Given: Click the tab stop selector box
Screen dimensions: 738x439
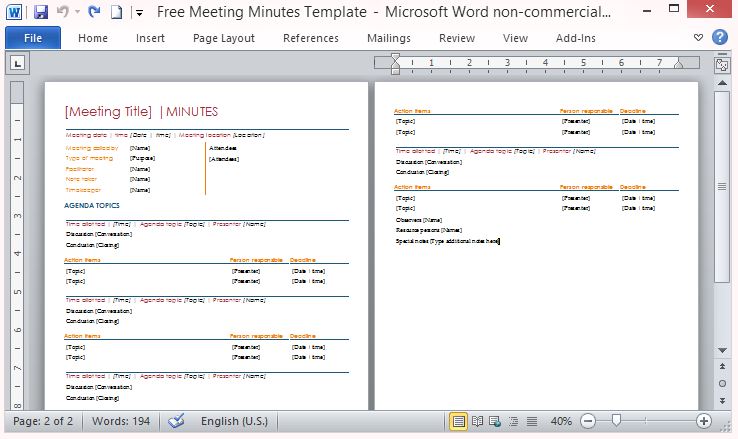Looking at the screenshot, I should (x=17, y=63).
